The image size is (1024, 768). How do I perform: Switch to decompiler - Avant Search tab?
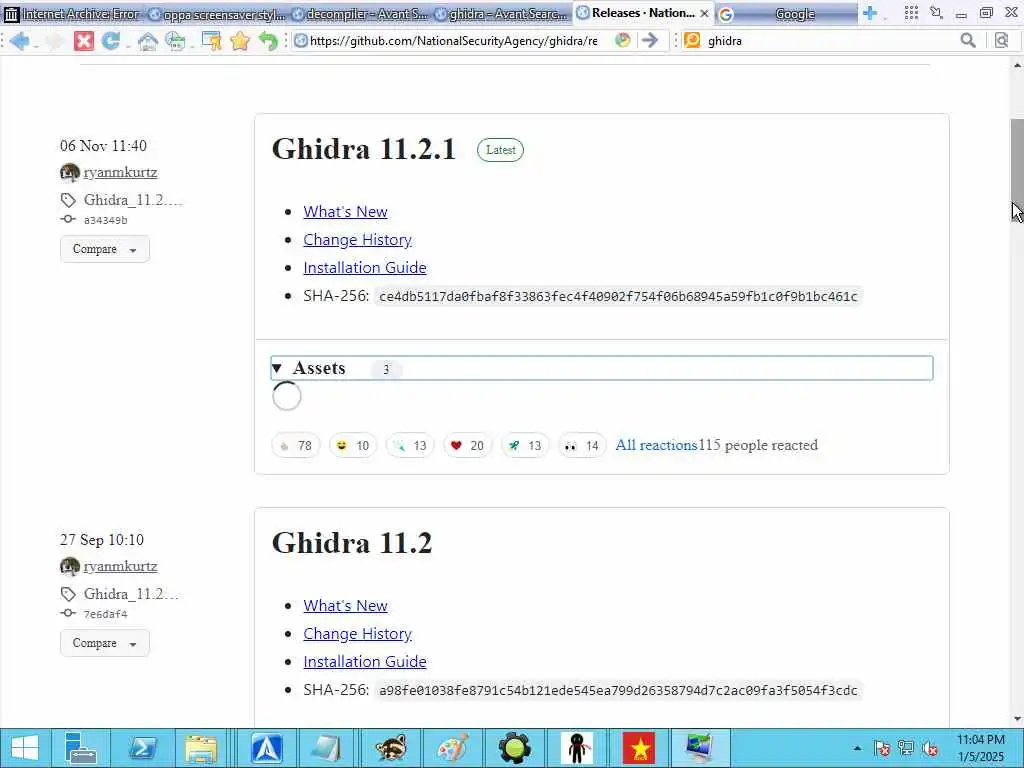[x=359, y=13]
